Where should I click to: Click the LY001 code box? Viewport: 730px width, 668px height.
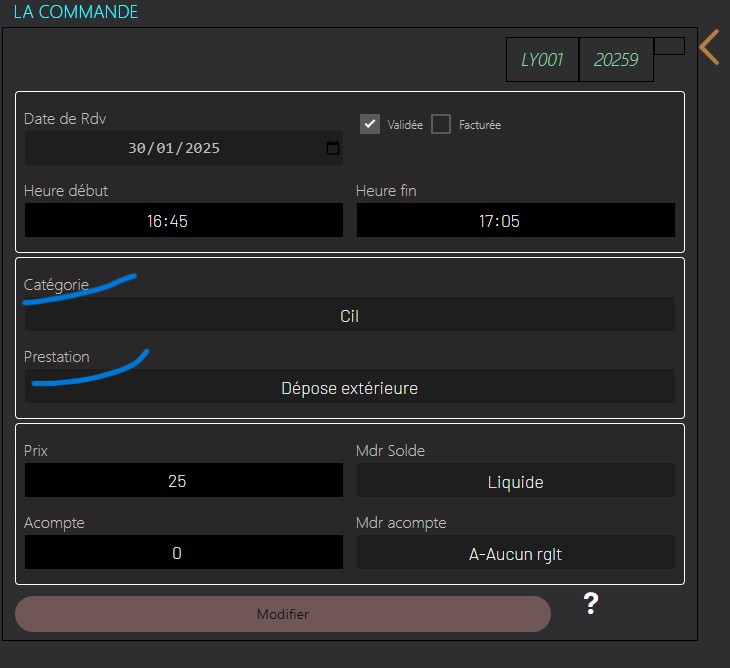point(542,60)
